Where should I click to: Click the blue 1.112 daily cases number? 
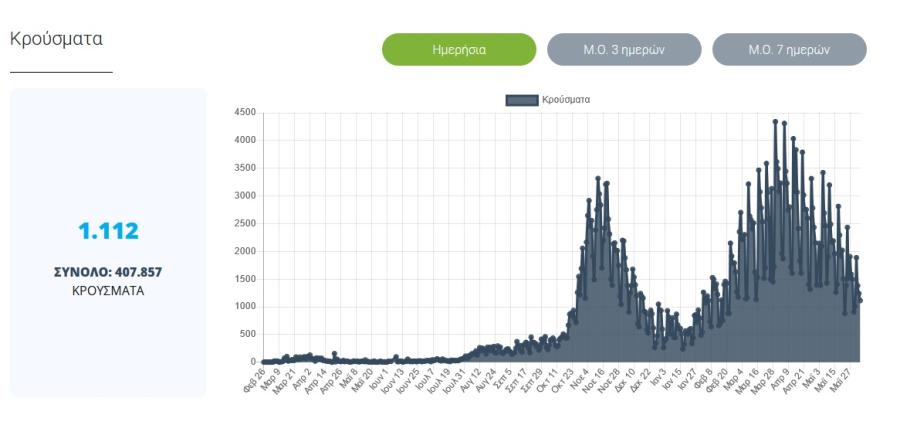point(108,231)
